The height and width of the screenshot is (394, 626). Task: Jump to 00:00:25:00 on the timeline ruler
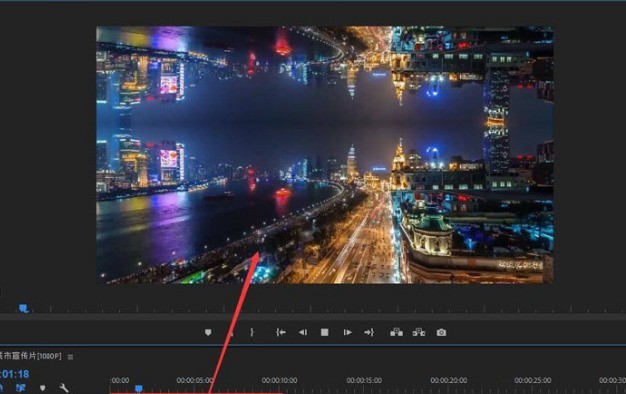533,380
